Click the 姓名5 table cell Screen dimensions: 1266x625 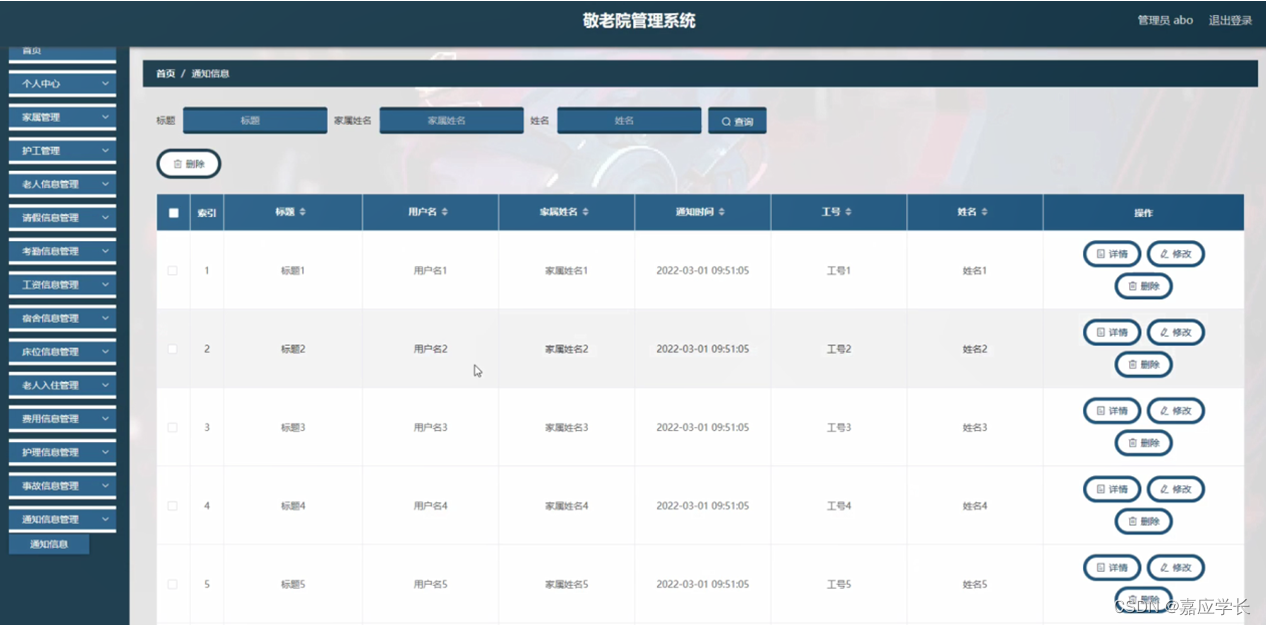pos(975,584)
